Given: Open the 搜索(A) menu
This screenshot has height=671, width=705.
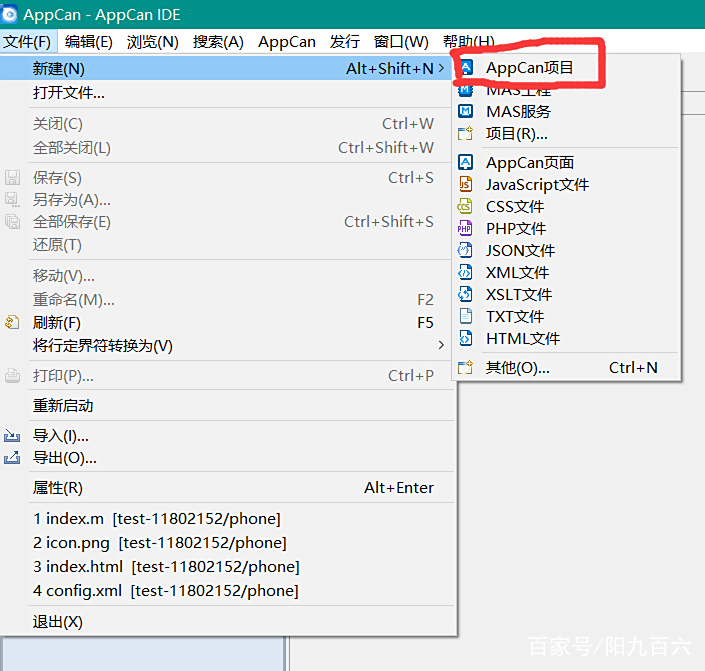Looking at the screenshot, I should pyautogui.click(x=218, y=42).
